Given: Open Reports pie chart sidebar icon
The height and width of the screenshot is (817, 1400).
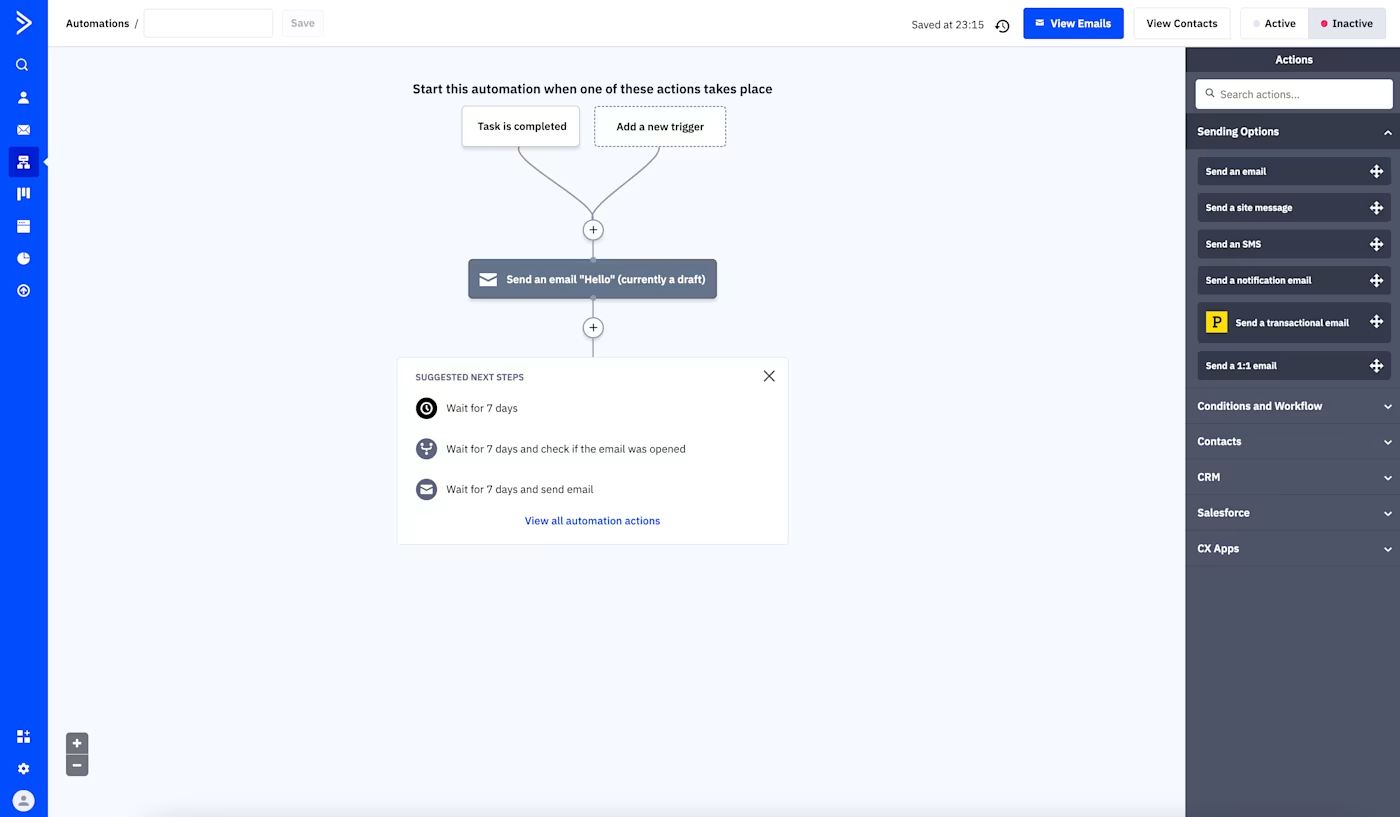Looking at the screenshot, I should click(x=23, y=258).
